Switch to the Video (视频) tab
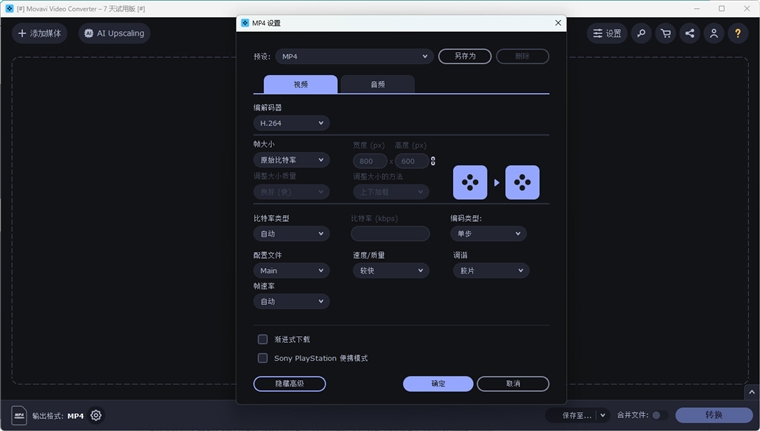760x431 pixels. pos(301,84)
